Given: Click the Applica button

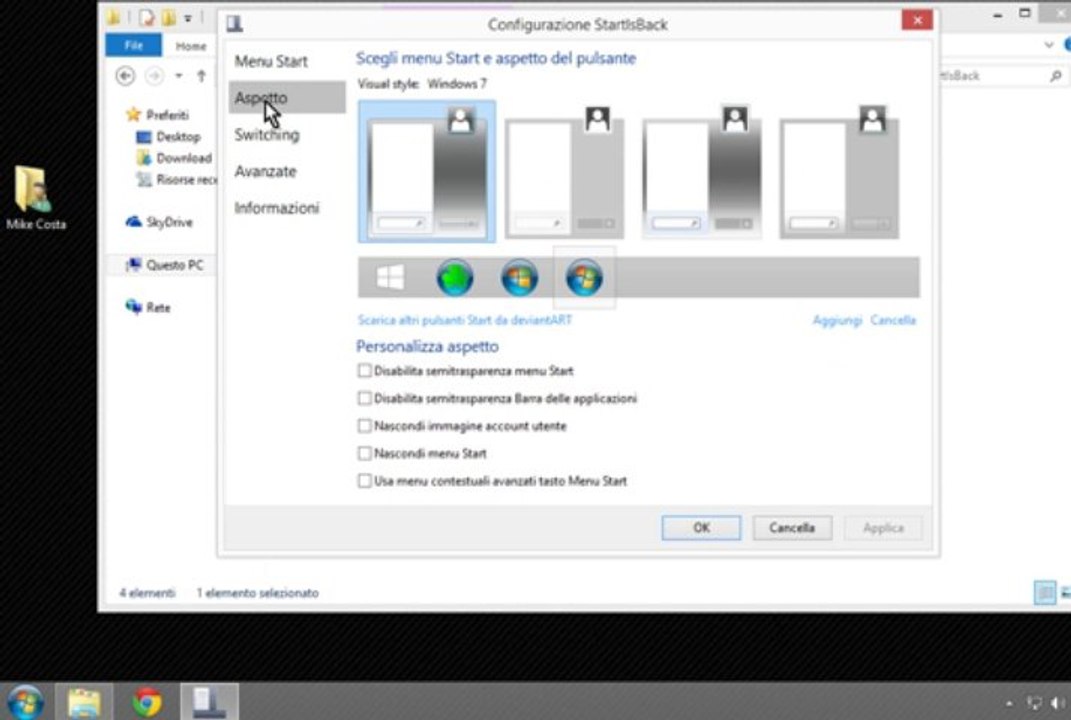Looking at the screenshot, I should click(883, 528).
